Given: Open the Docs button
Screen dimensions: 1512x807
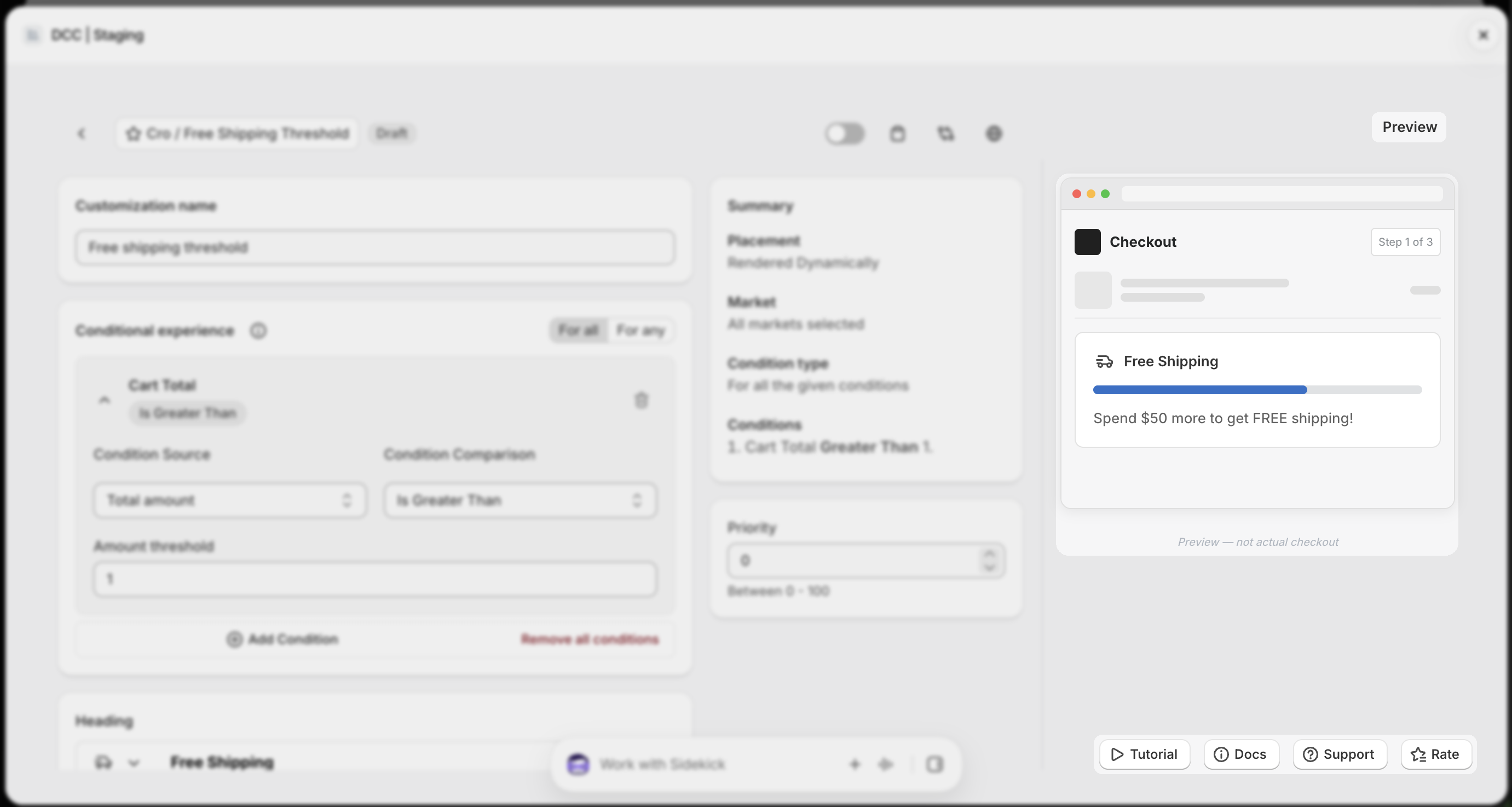Looking at the screenshot, I should (1242, 754).
